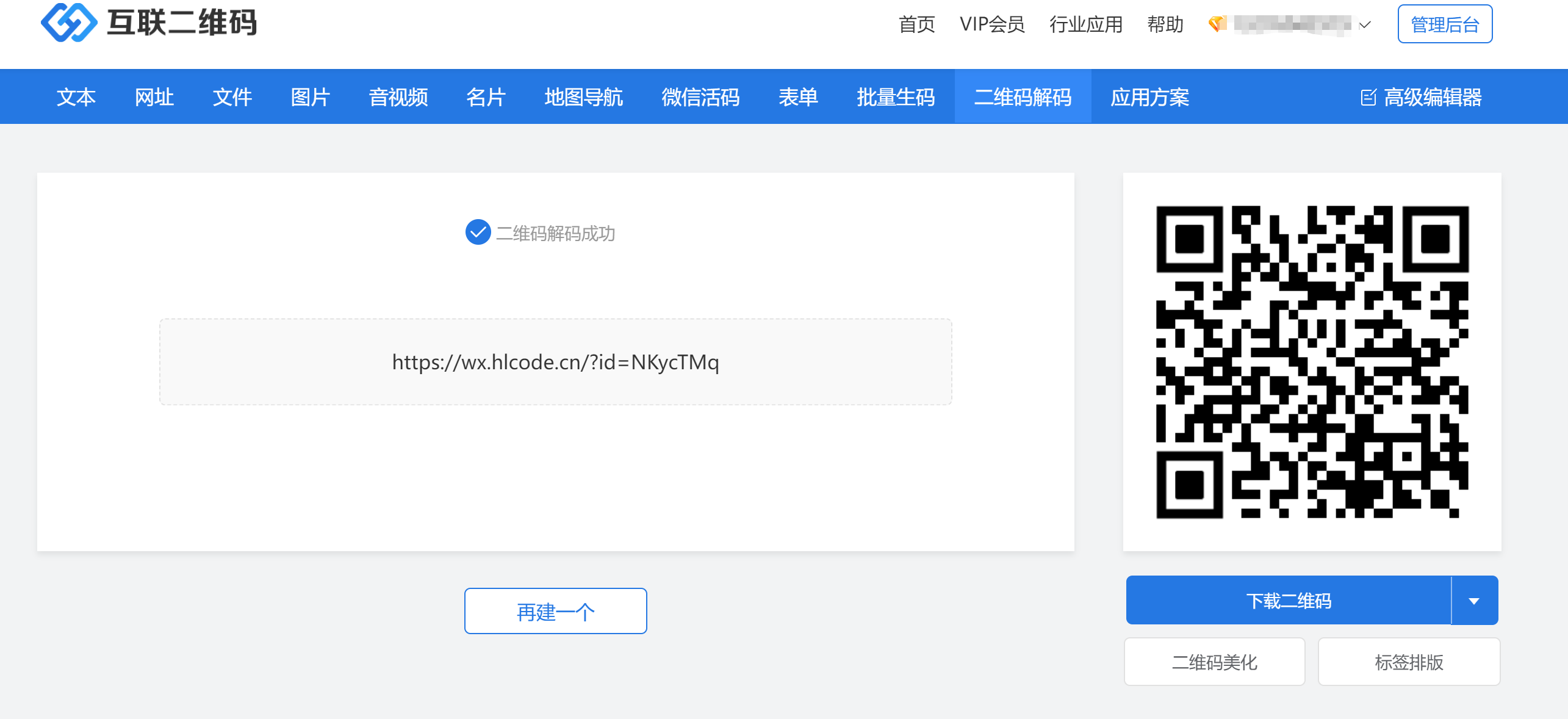1568x719 pixels.
Task: Click the 下载二维码 button
Action: click(1289, 601)
